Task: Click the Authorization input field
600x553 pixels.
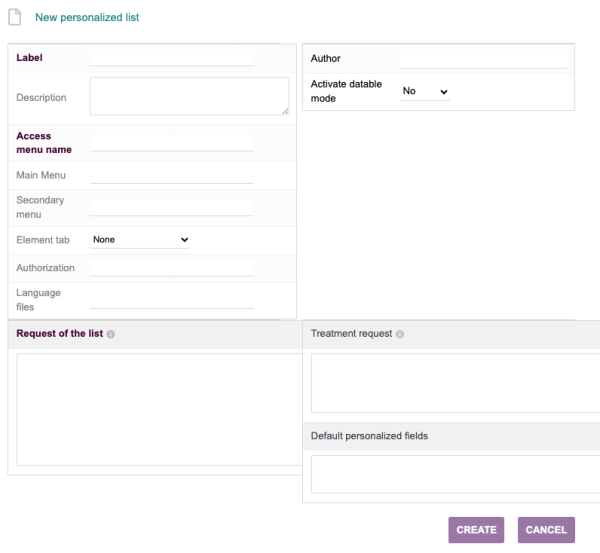Action: (172, 268)
